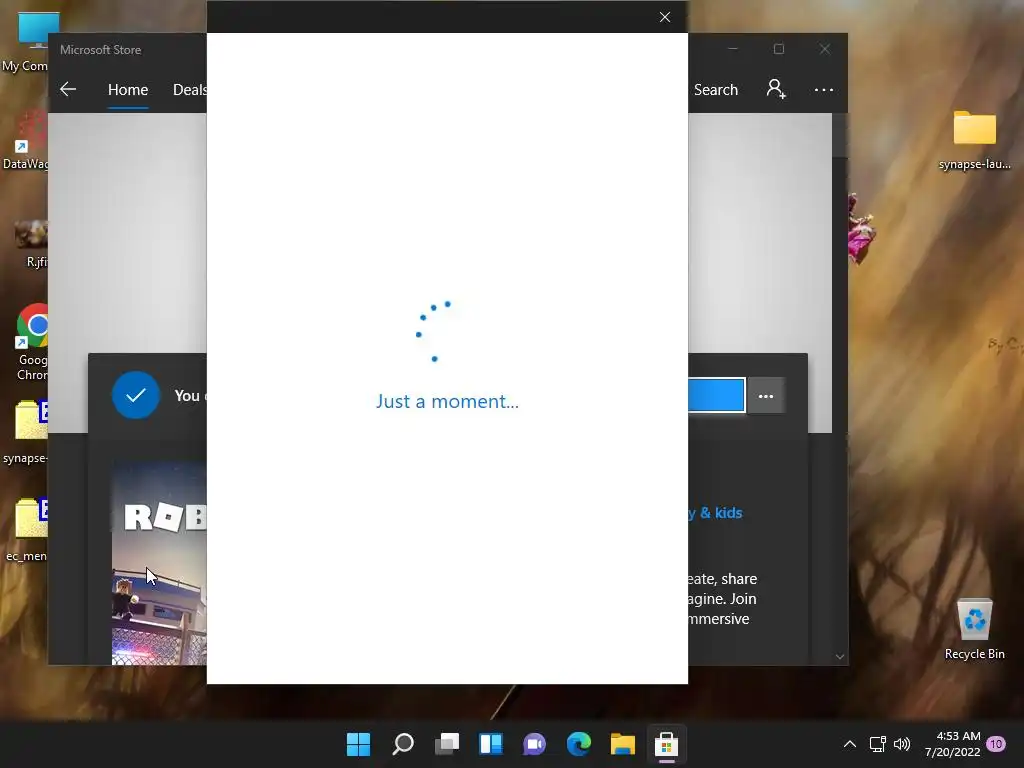Screen dimensions: 1024x768
Task: Open the synapse-lau... folder on desktop
Action: (x=974, y=140)
